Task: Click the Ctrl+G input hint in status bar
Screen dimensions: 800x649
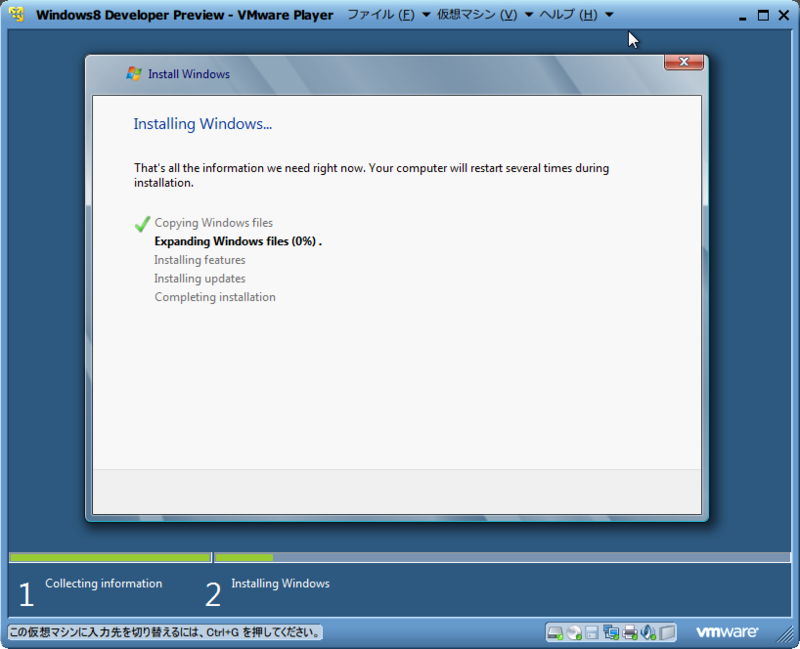Action: pos(165,633)
